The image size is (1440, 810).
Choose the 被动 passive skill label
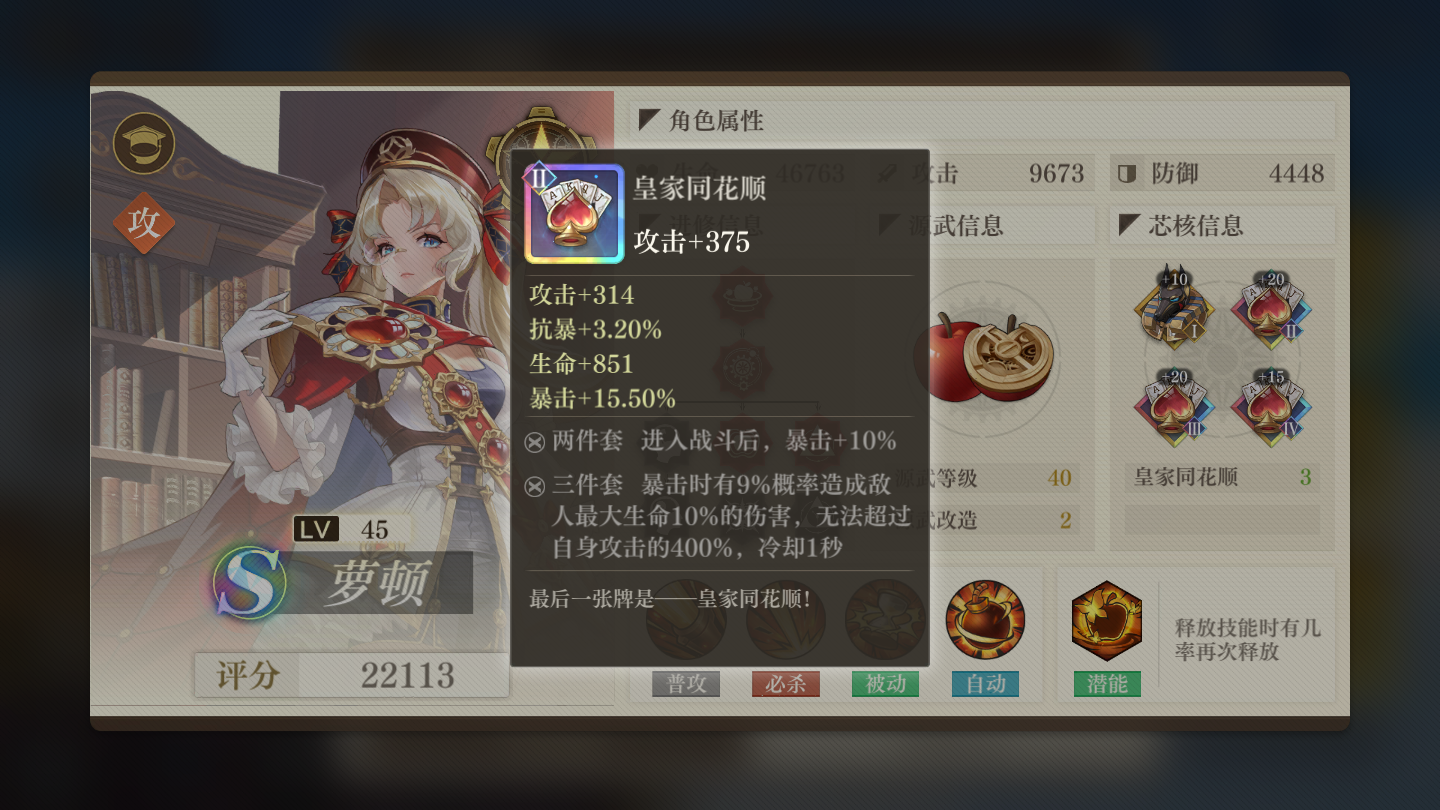coord(885,684)
